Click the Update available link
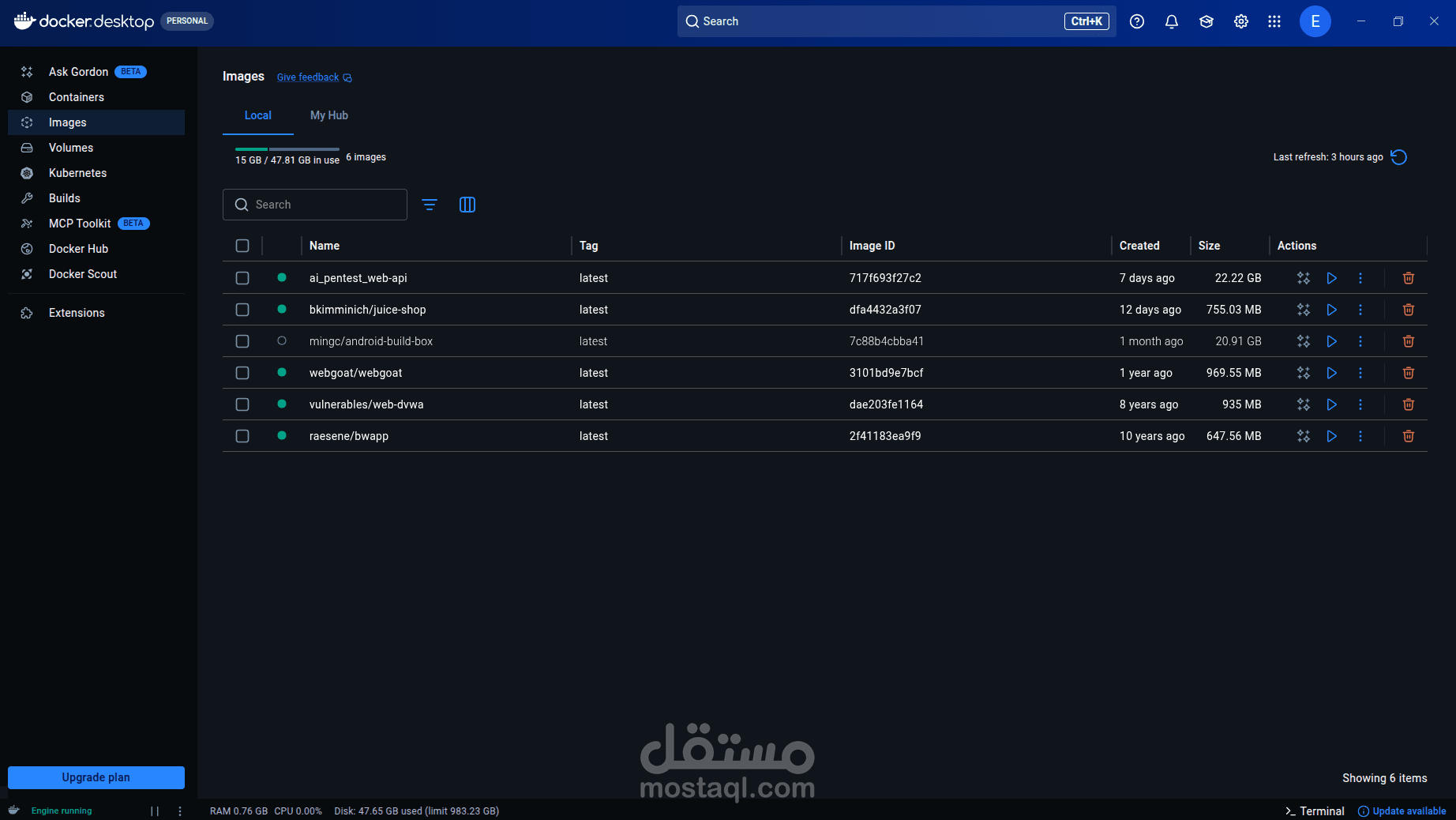1456x820 pixels. (x=1402, y=811)
